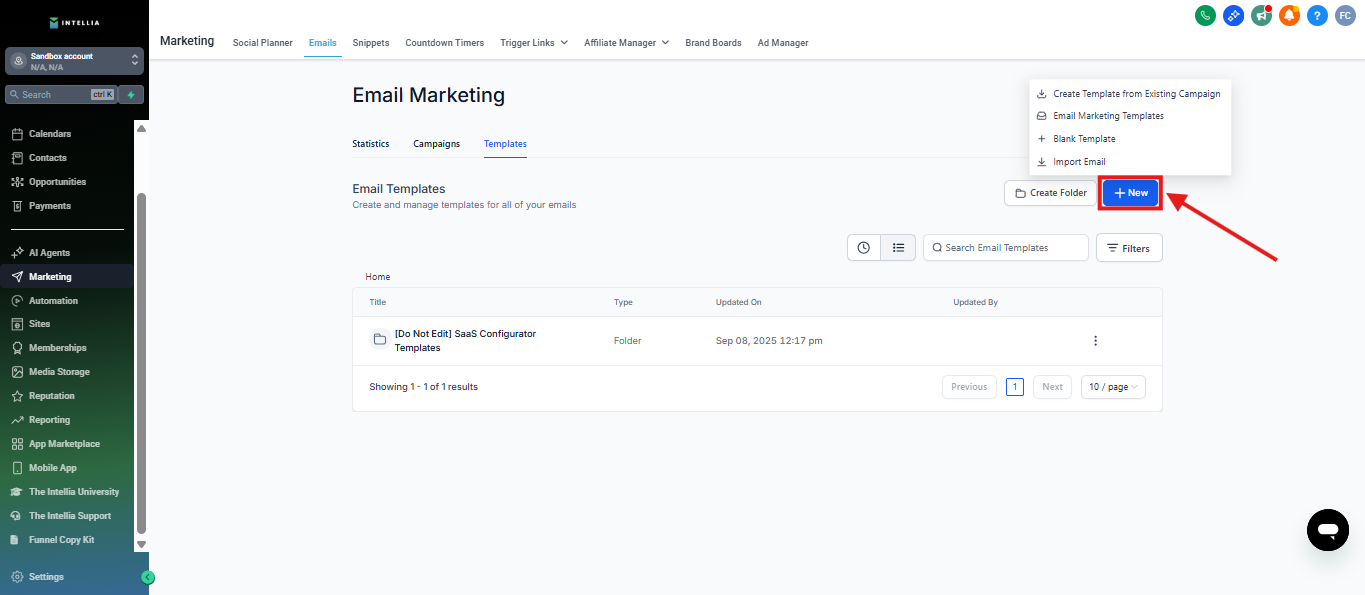This screenshot has height=595, width=1365.
Task: Open the three-dot row actions menu
Action: (1095, 341)
